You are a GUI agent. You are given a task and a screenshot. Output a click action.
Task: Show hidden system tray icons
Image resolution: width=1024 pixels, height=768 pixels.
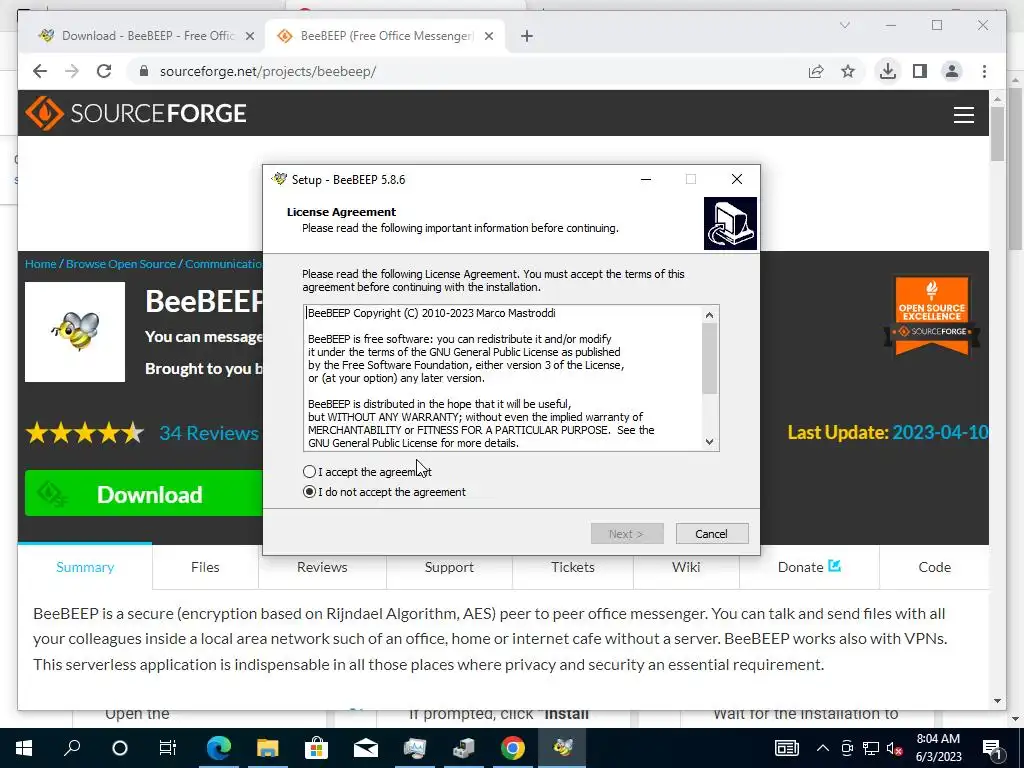tap(823, 748)
